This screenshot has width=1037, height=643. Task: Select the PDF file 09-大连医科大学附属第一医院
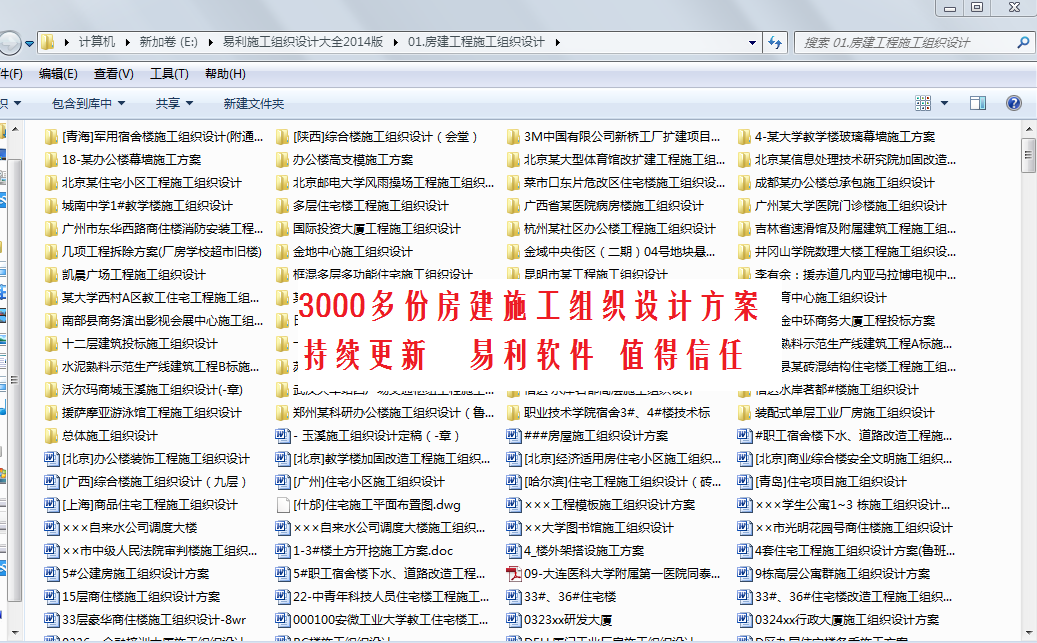613,574
